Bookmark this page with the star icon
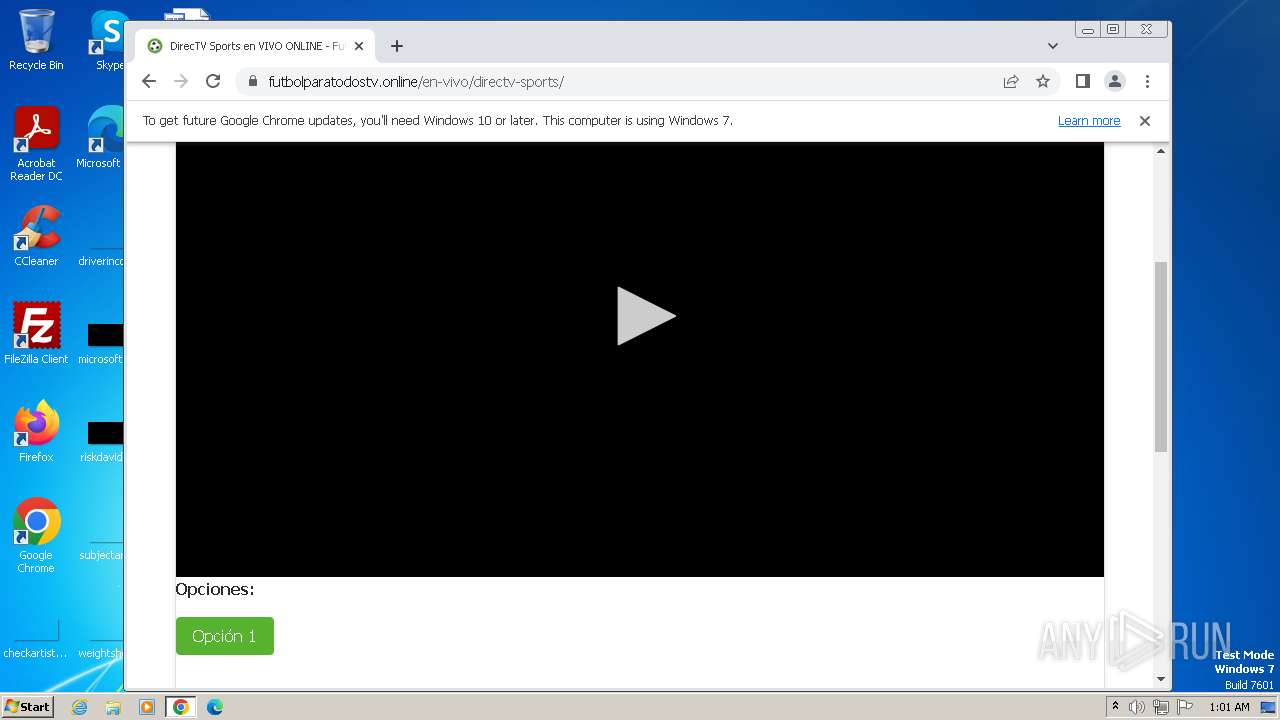The height and width of the screenshot is (720, 1280). (1043, 82)
